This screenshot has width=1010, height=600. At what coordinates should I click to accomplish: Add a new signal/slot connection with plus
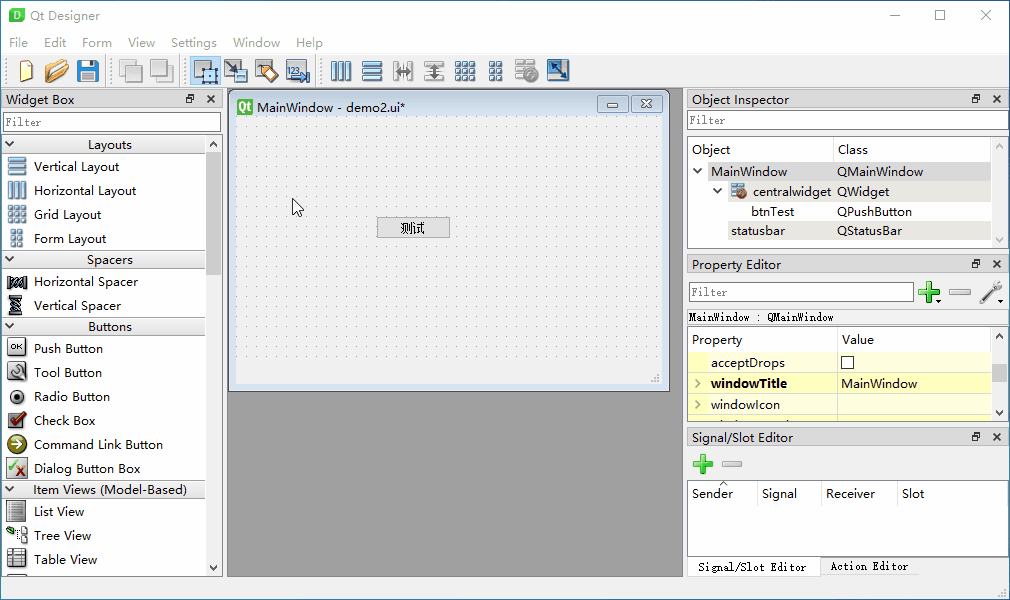pos(703,464)
